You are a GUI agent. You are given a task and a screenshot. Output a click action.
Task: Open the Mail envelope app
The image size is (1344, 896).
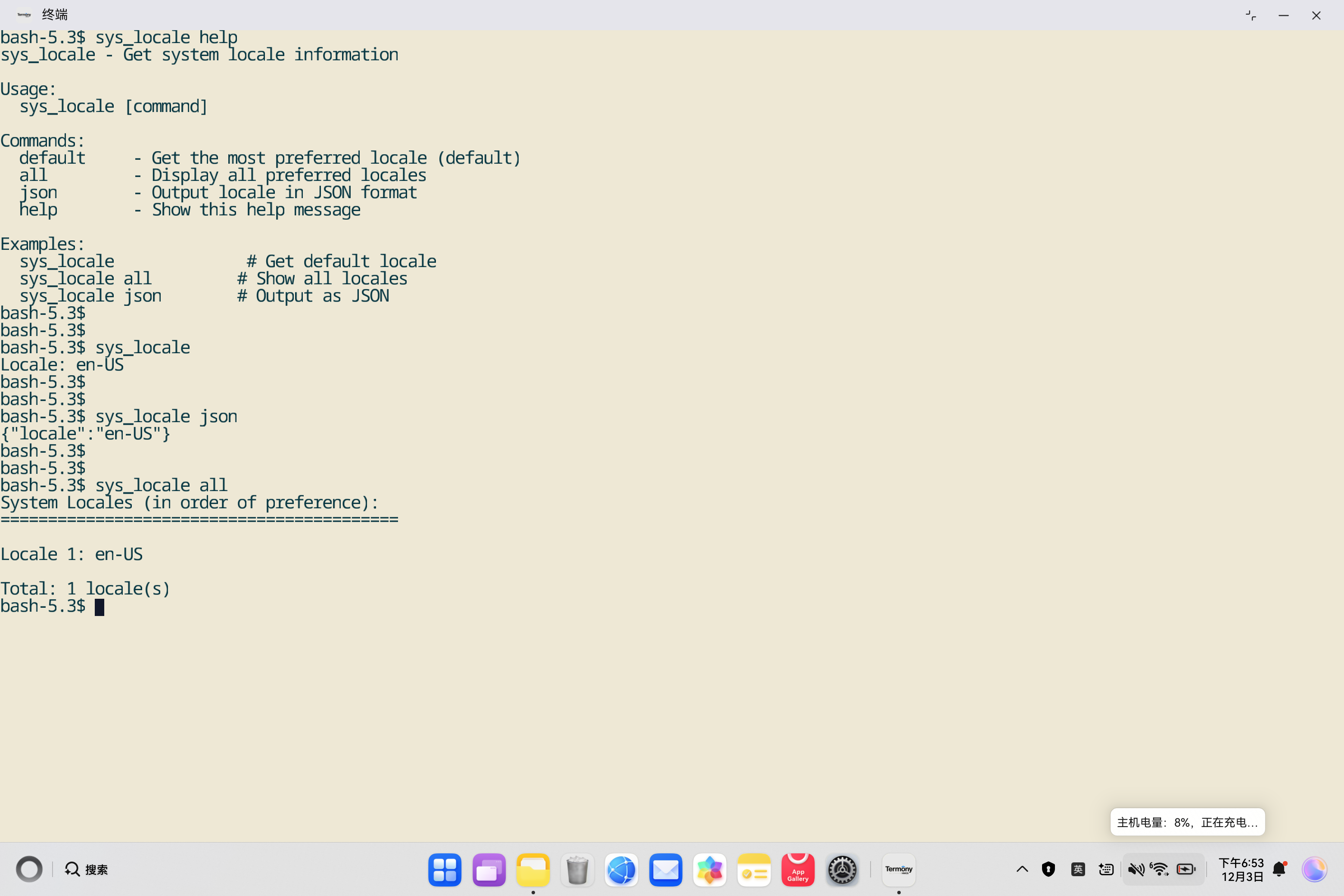[x=665, y=870]
